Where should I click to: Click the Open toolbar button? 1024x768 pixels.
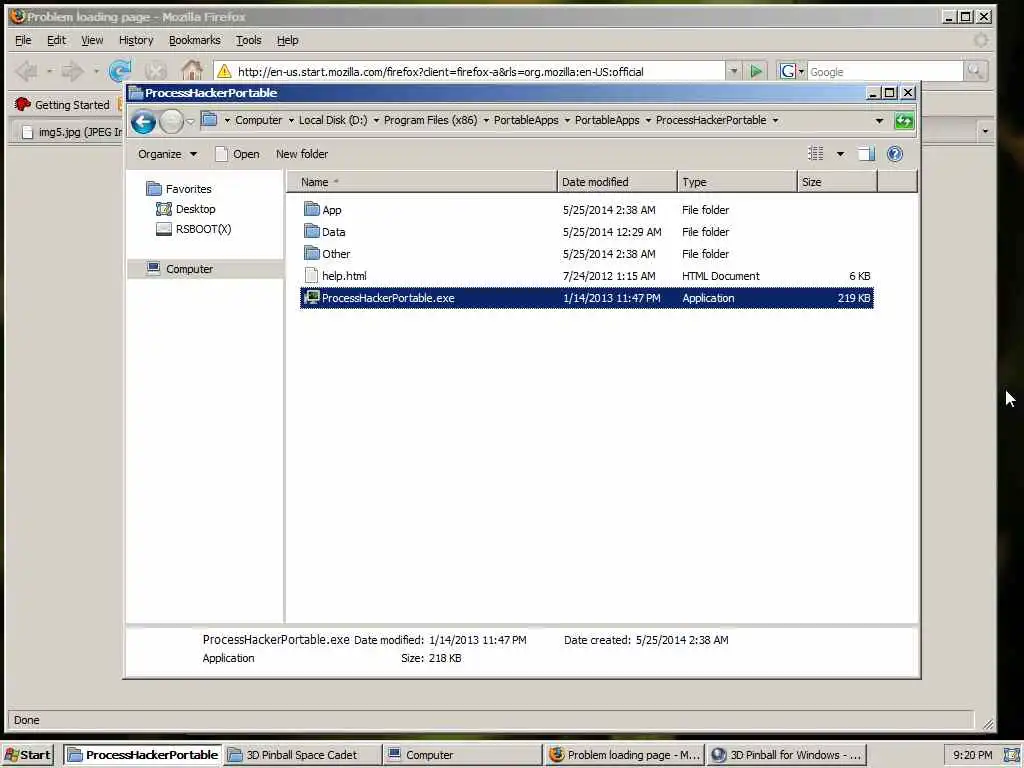click(x=237, y=154)
